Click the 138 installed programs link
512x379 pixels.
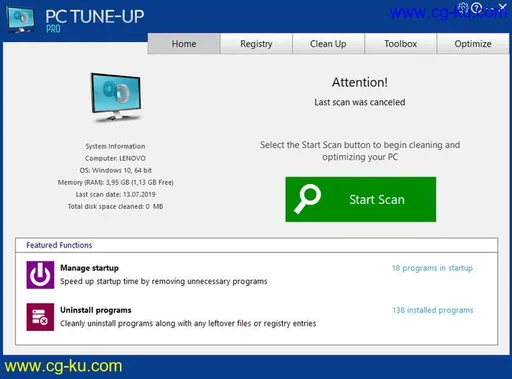433,310
